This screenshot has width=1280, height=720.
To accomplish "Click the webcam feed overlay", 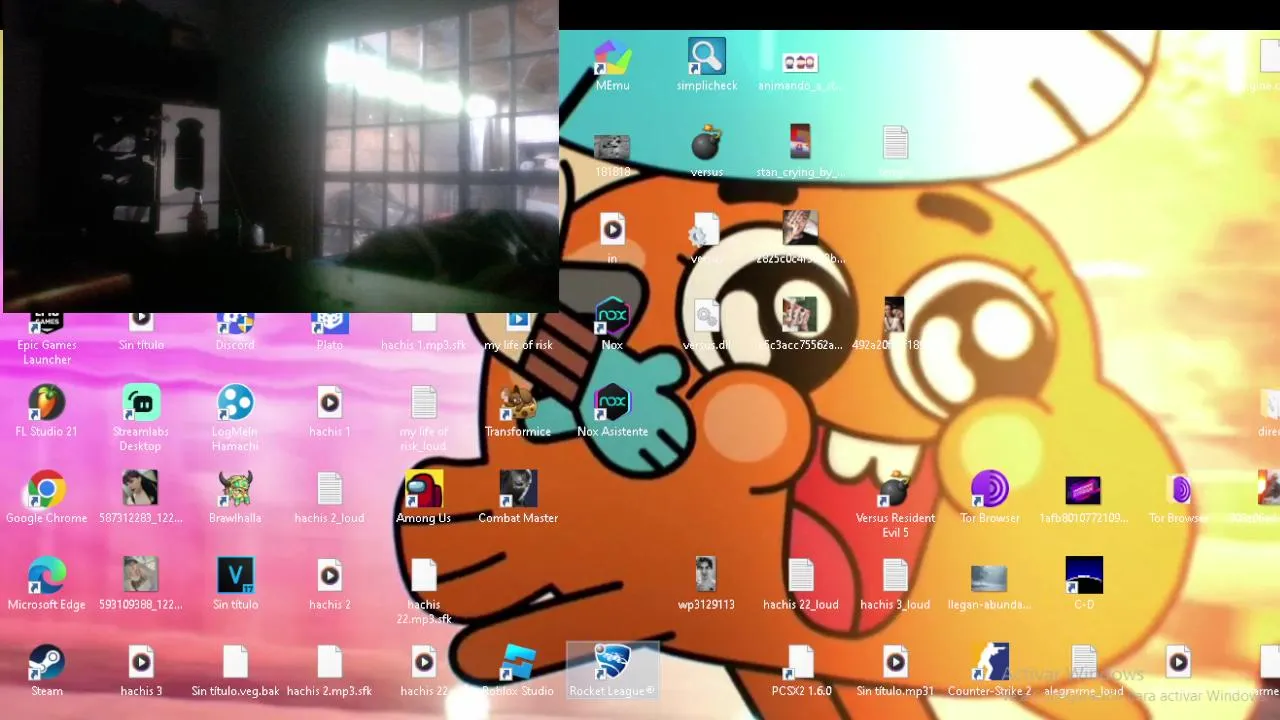I will coord(281,156).
